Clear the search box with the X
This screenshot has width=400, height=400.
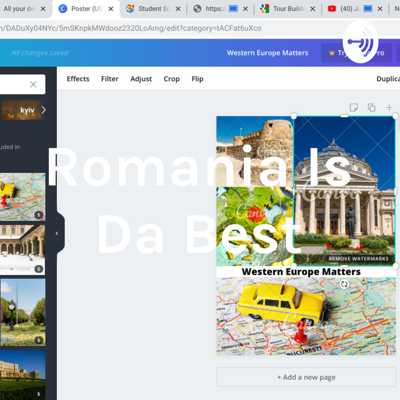pos(33,84)
